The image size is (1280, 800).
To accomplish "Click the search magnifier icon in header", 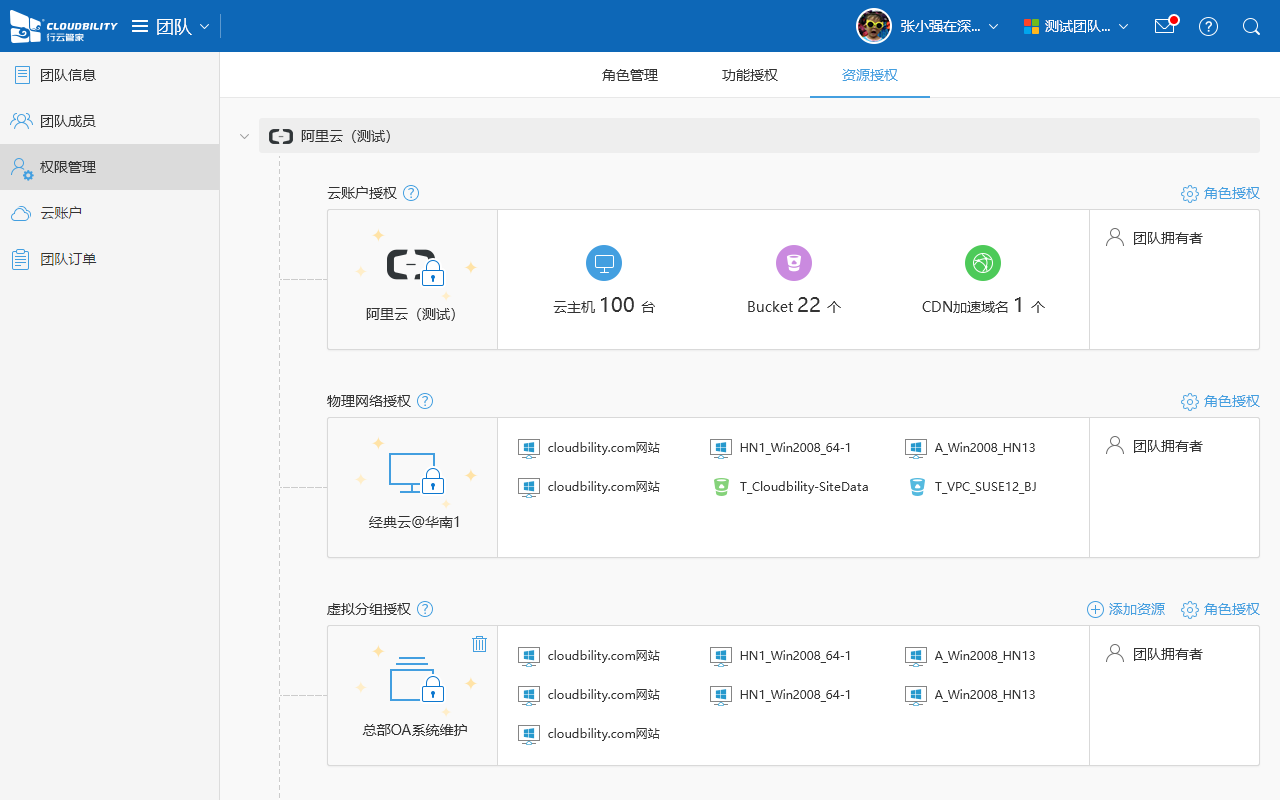I will pyautogui.click(x=1251, y=26).
